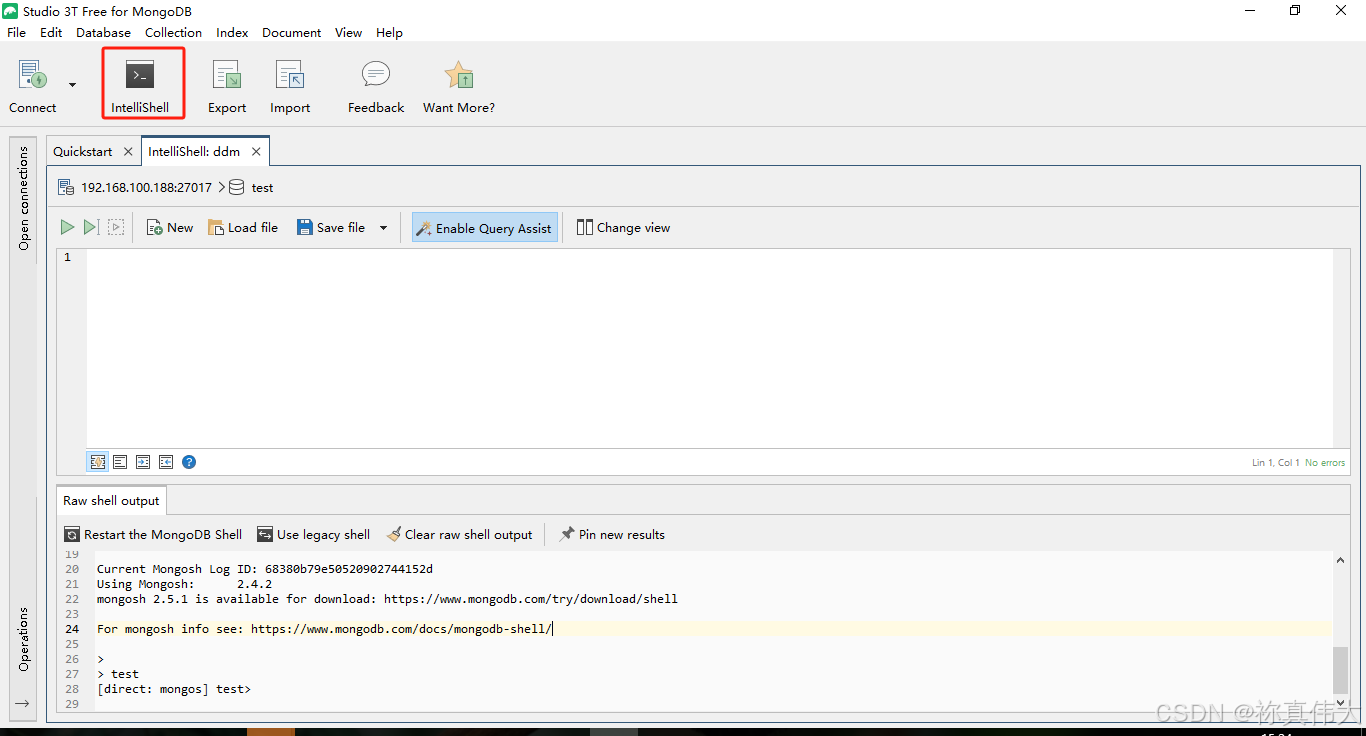This screenshot has width=1366, height=736.
Task: Toggle the first editor formatting icon
Action: point(98,462)
